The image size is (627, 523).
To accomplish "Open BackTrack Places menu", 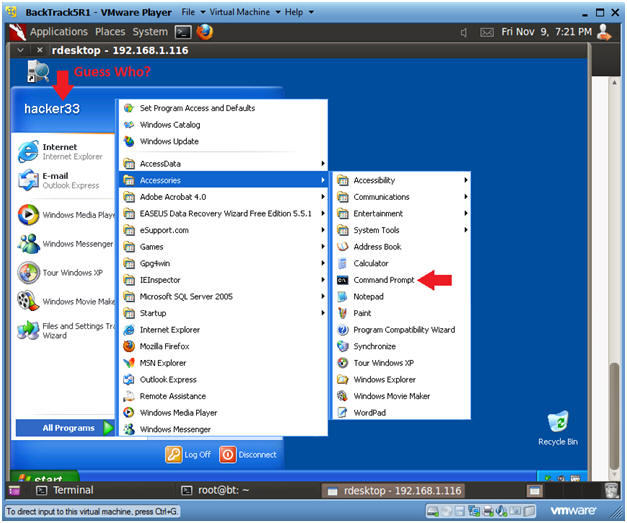I will click(x=110, y=32).
